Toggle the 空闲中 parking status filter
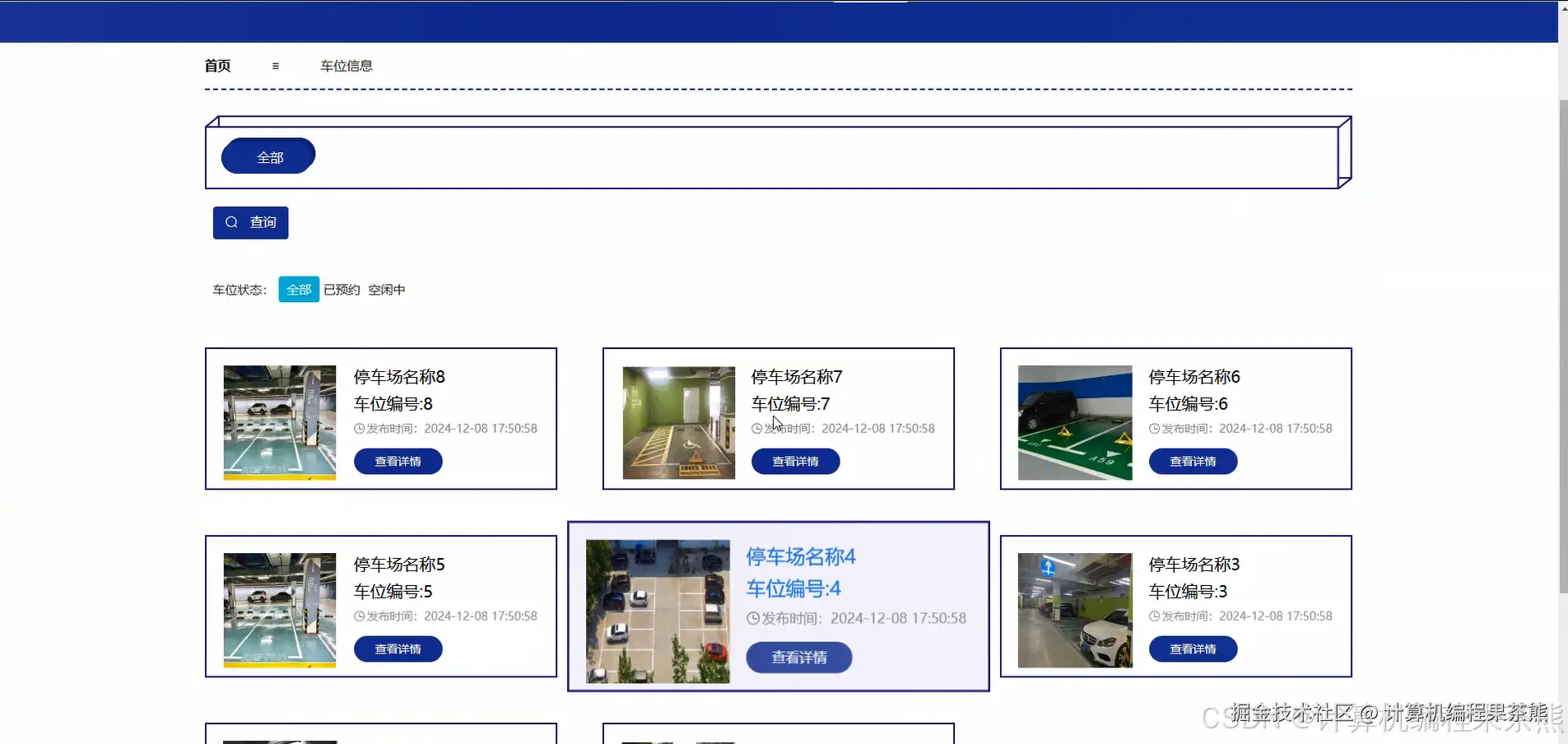This screenshot has height=744, width=1568. [x=386, y=289]
